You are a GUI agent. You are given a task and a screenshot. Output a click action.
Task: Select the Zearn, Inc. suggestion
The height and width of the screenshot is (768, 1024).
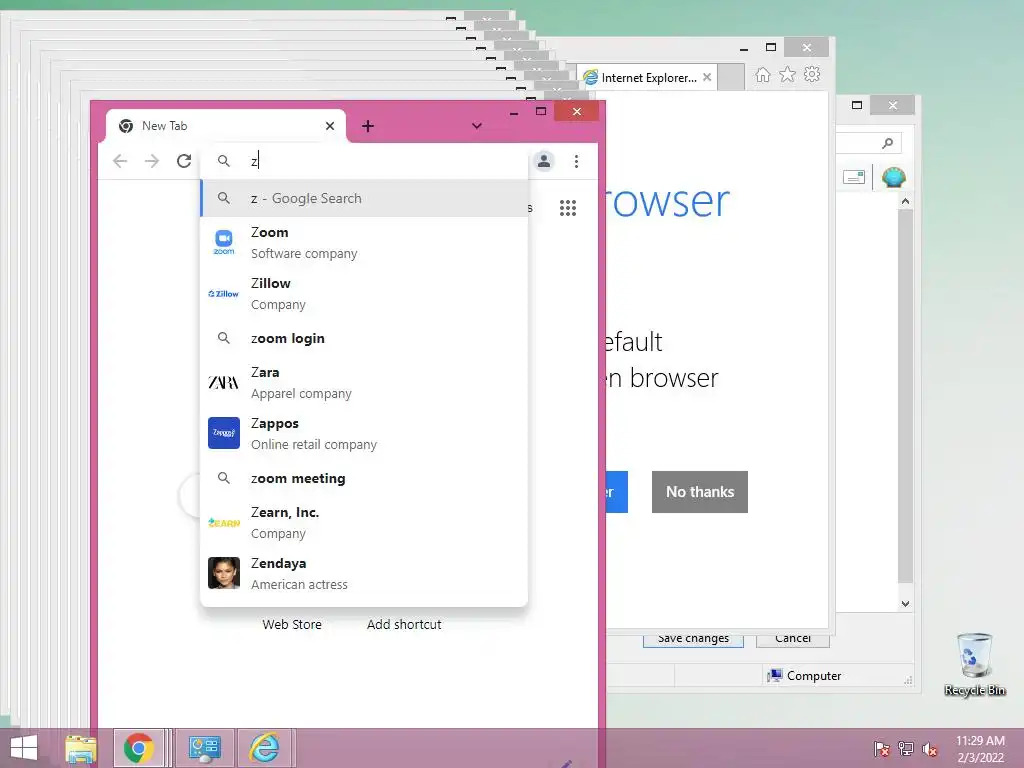[x=364, y=522]
